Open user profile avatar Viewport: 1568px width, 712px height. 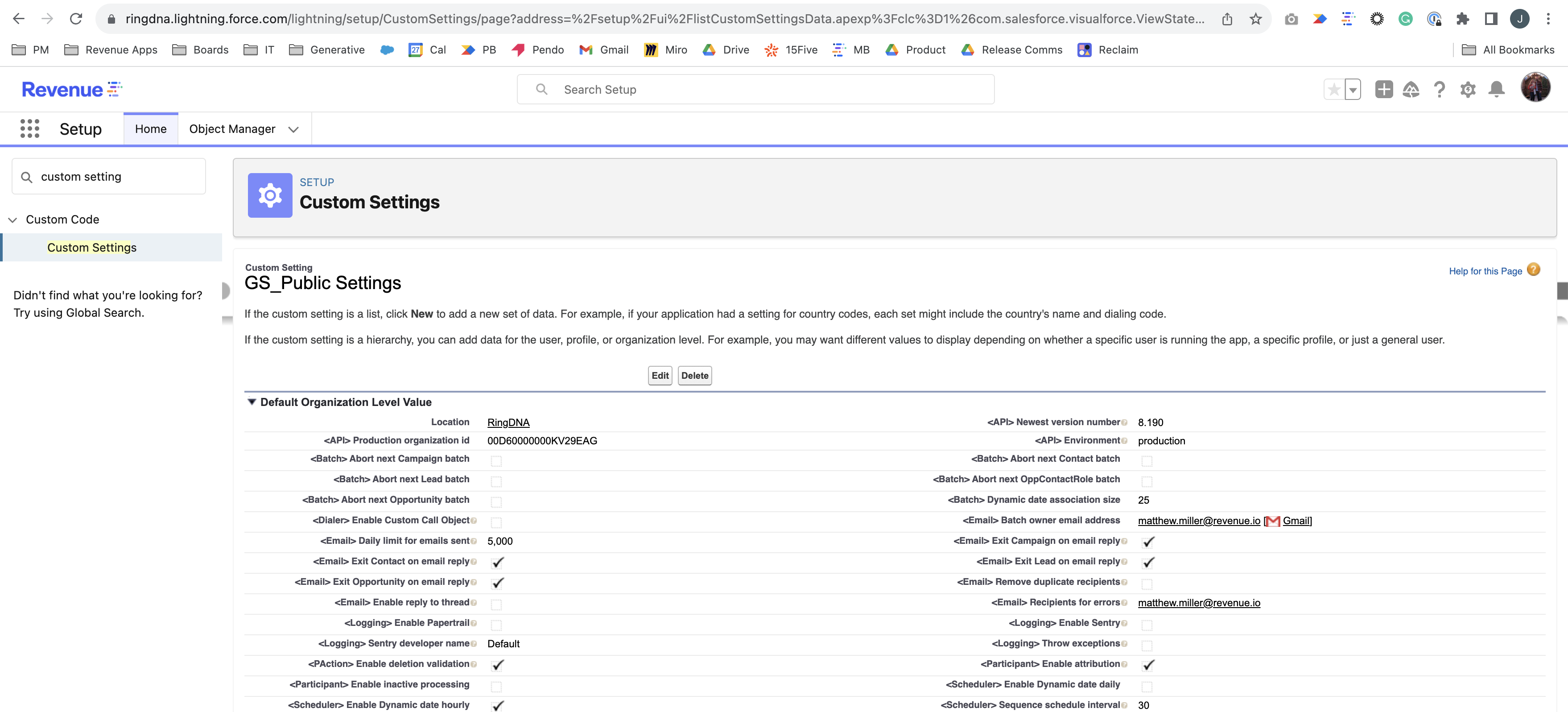1535,87
